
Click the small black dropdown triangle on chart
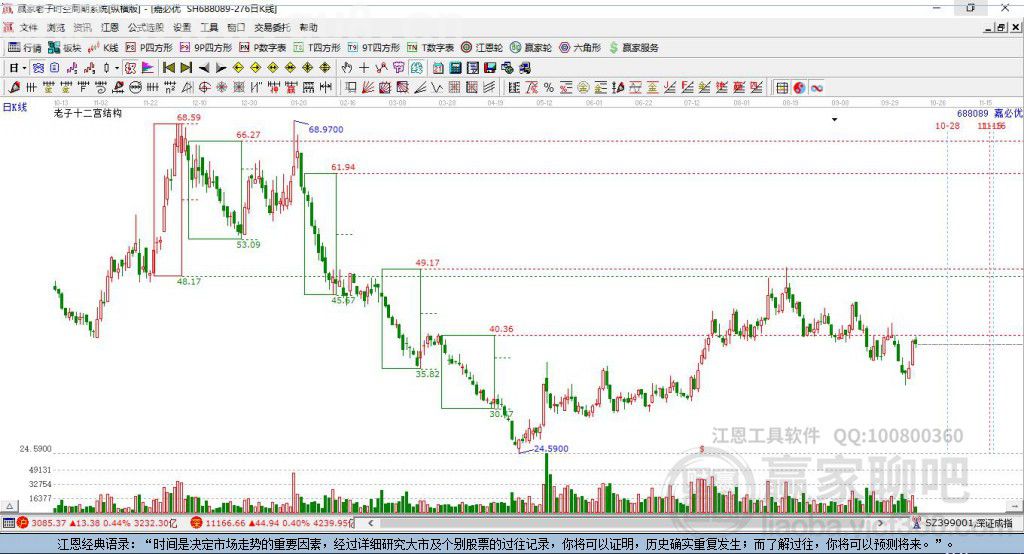point(835,120)
